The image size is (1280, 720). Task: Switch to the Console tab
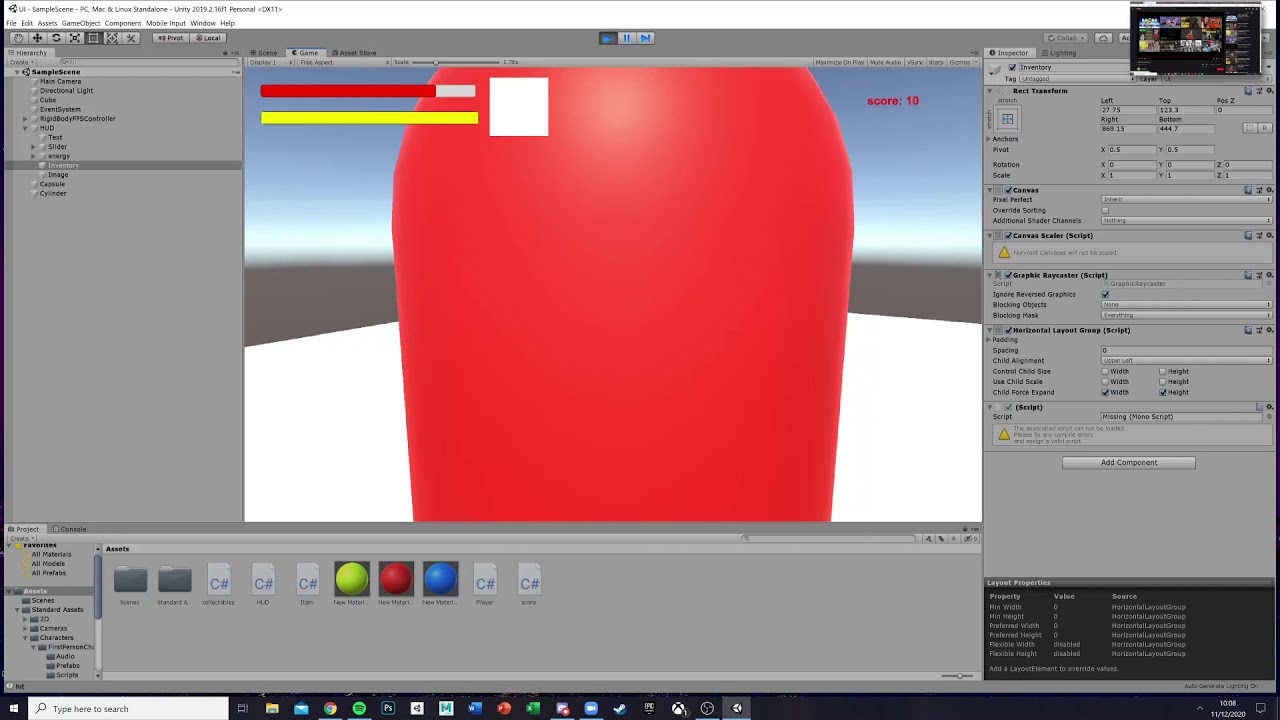pos(70,529)
